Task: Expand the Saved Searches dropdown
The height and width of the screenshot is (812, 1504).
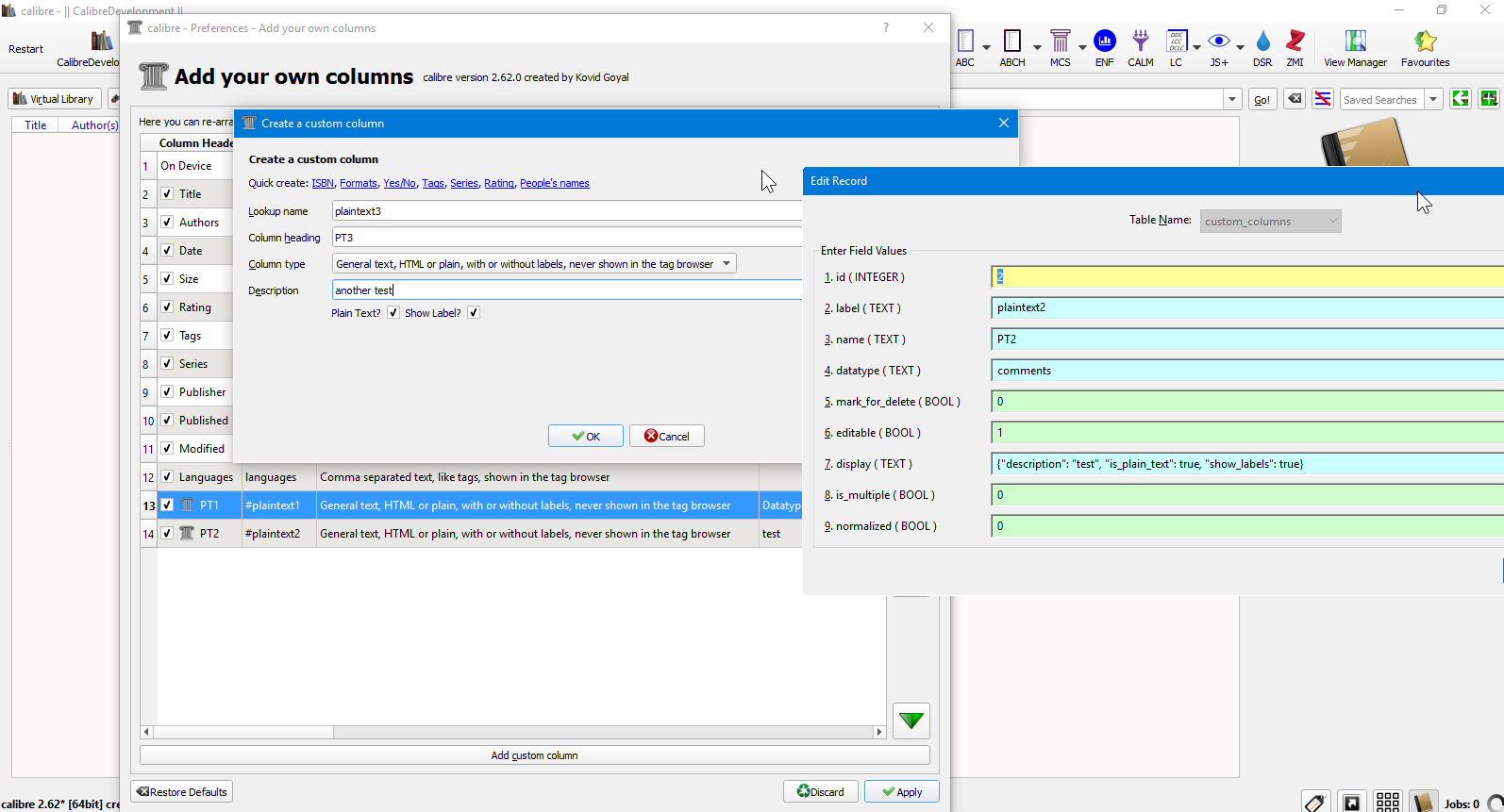Action: point(1433,99)
